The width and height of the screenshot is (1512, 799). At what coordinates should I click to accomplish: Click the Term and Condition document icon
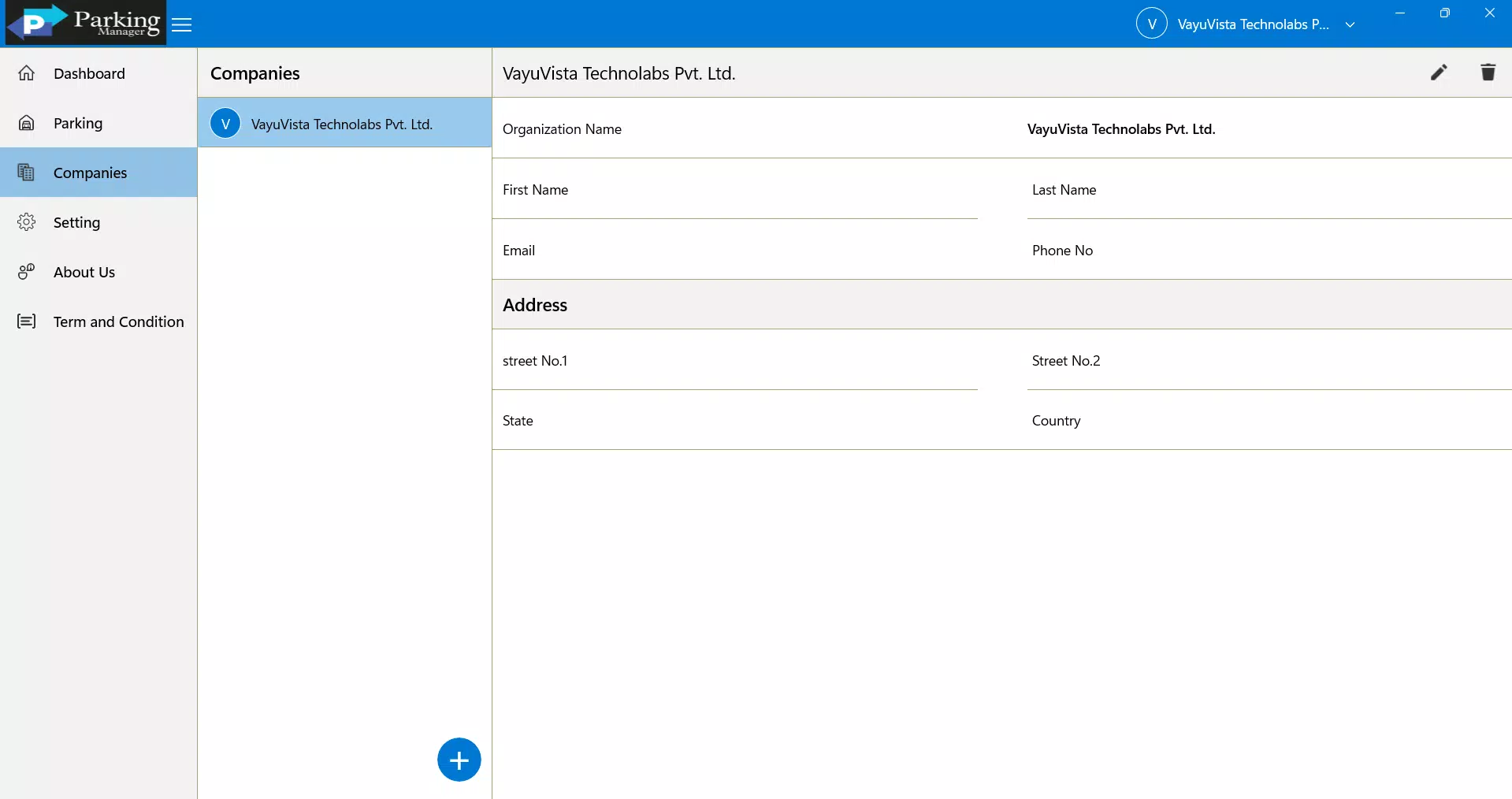[x=27, y=321]
